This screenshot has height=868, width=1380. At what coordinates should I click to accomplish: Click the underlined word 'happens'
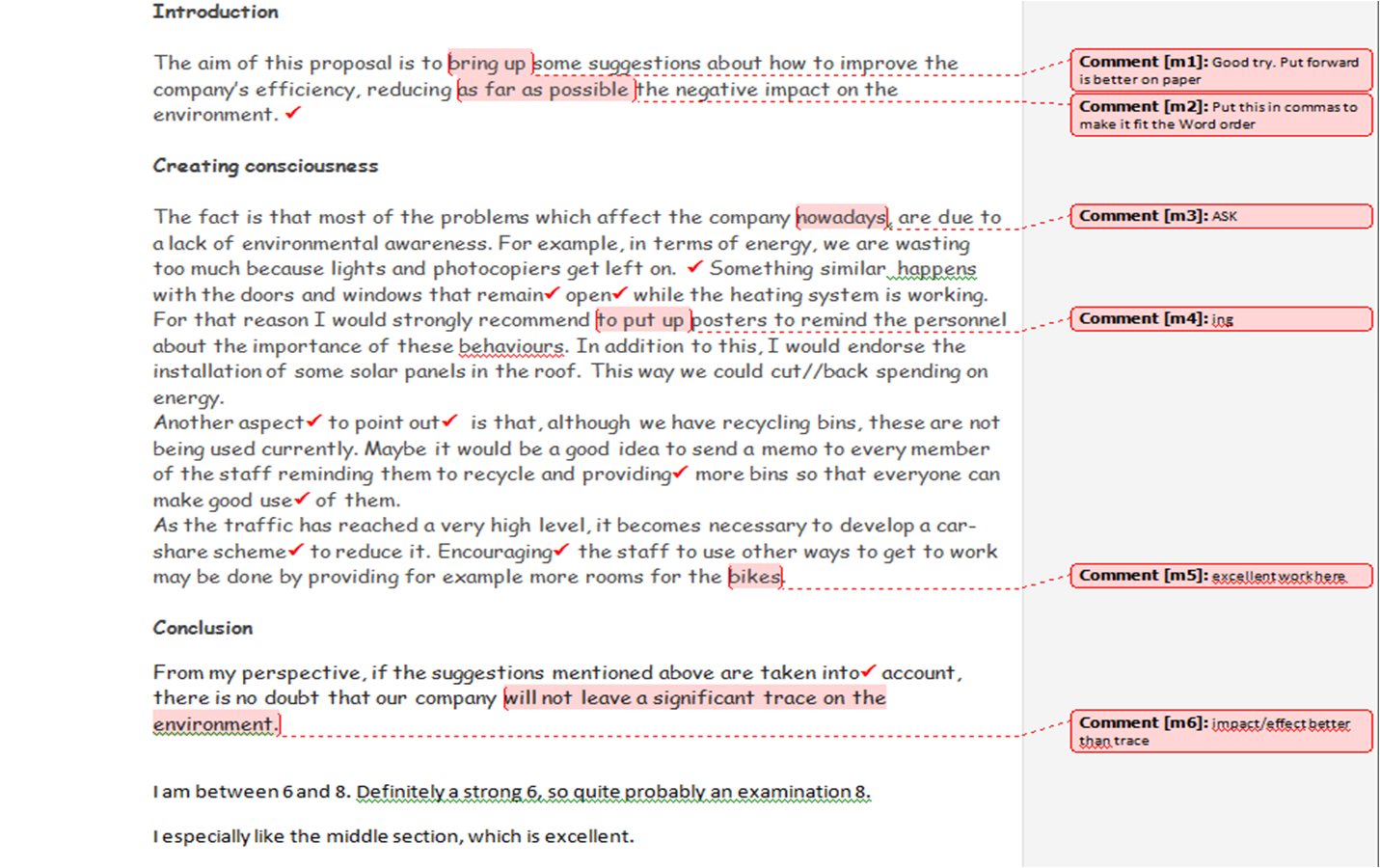click(936, 268)
